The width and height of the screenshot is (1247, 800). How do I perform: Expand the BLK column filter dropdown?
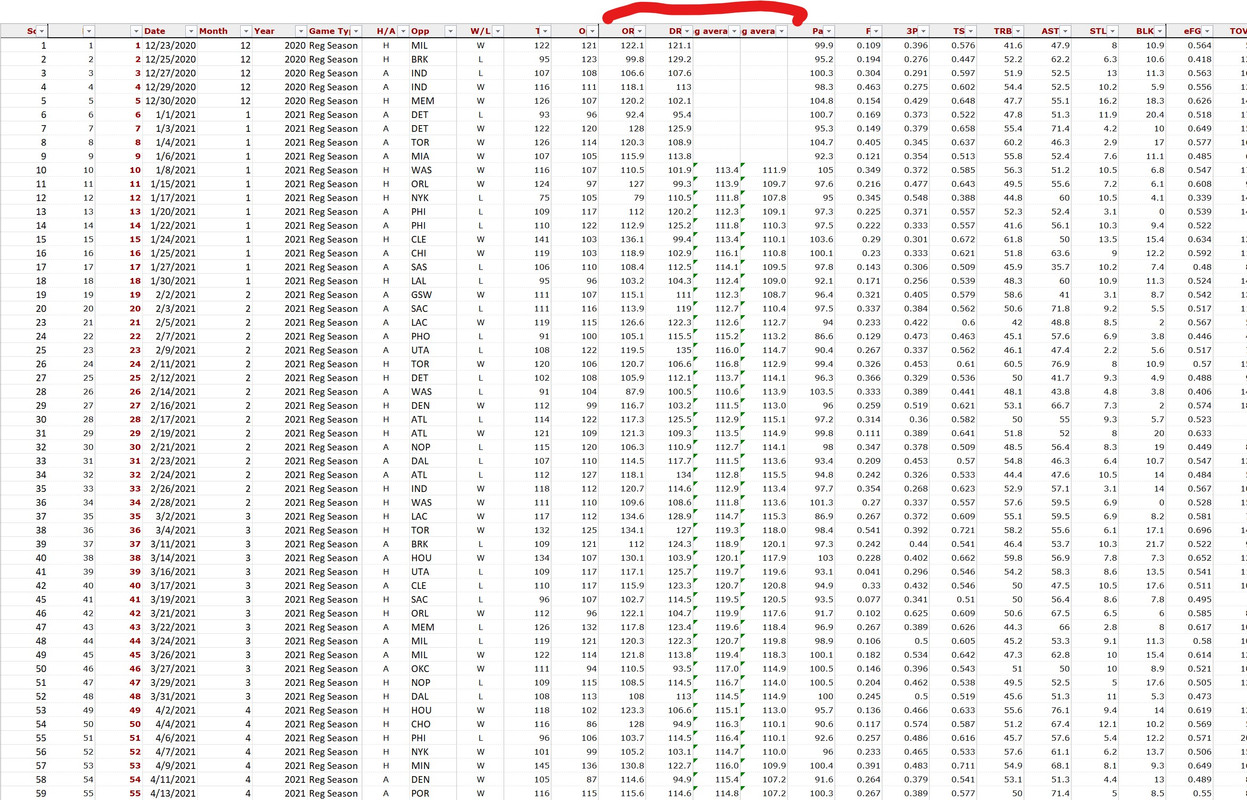click(1160, 32)
